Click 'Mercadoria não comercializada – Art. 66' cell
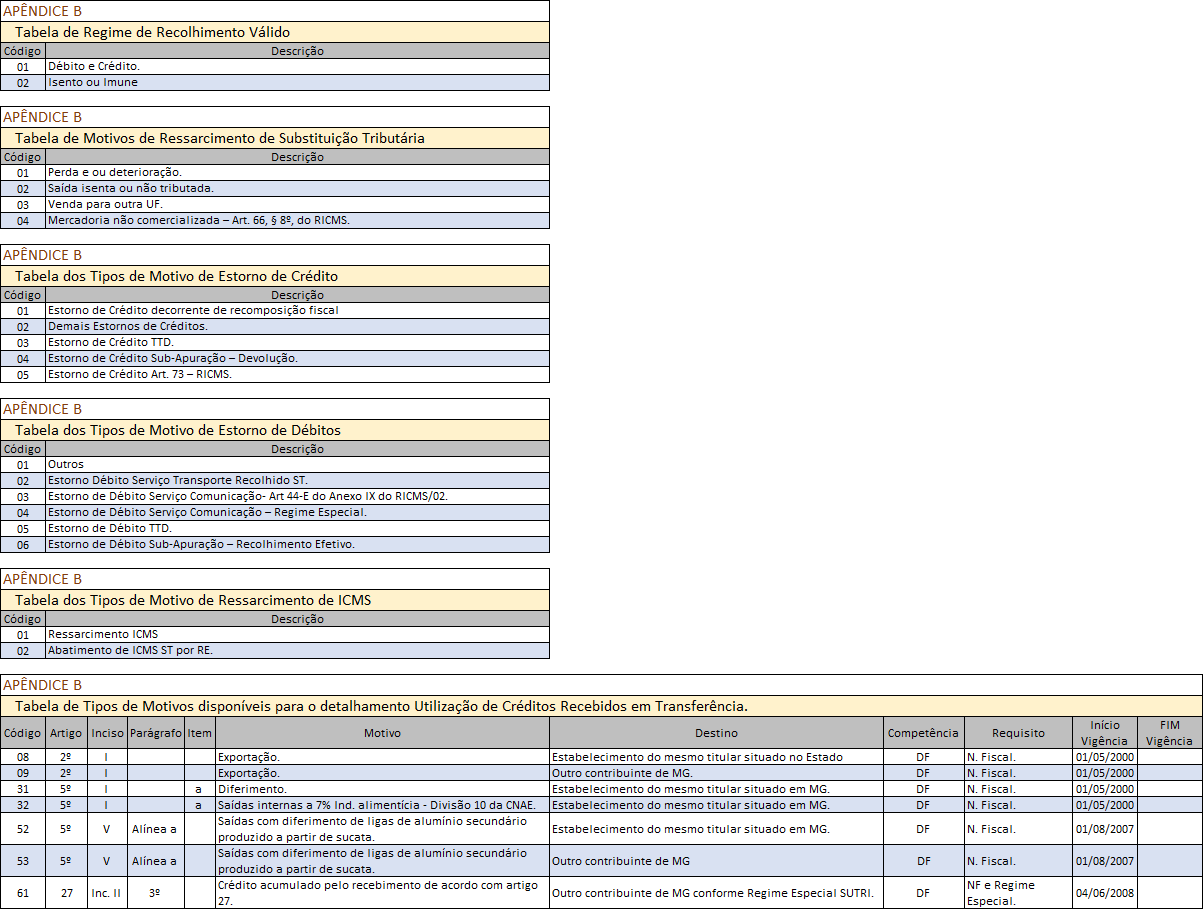The width and height of the screenshot is (1203, 910). (x=298, y=220)
